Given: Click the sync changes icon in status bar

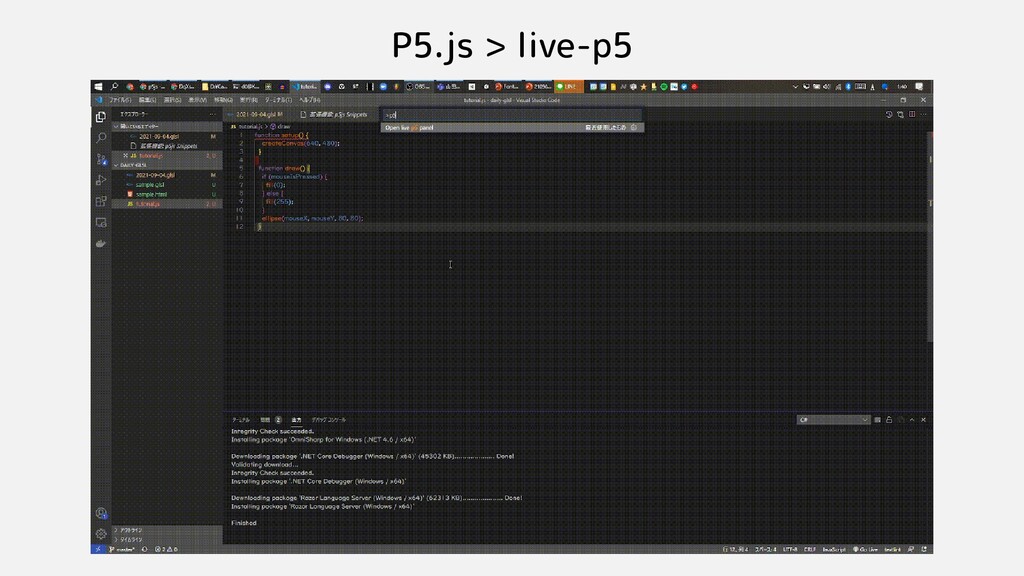Looking at the screenshot, I should 145,549.
